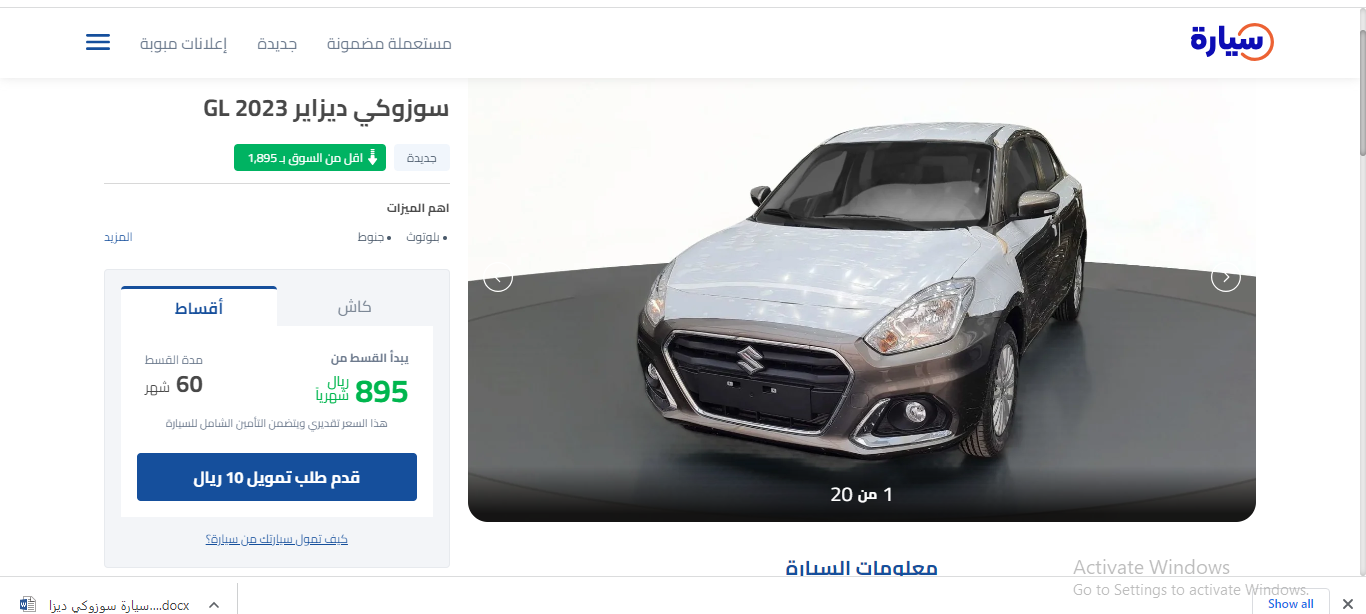Open the إعلانات مبوبة menu item
The width and height of the screenshot is (1366, 614).
(183, 44)
